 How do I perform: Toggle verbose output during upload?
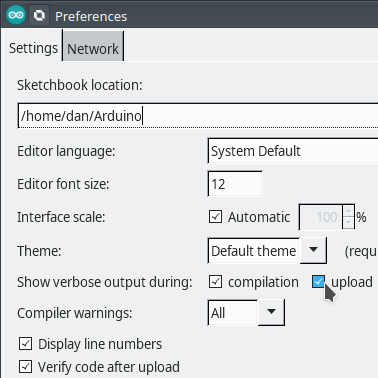(319, 282)
